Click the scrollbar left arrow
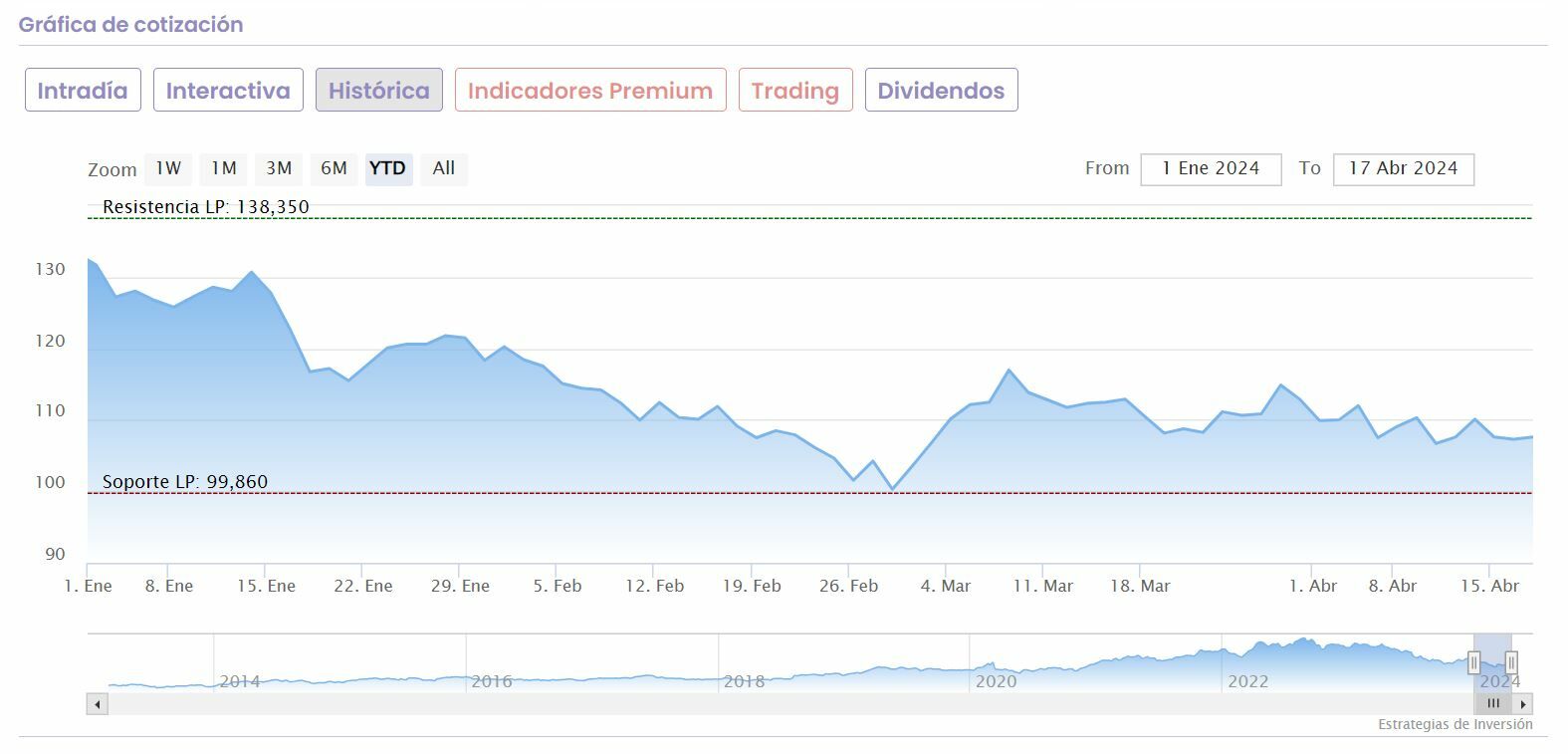Viewport: 1568px width, 754px height. (98, 704)
